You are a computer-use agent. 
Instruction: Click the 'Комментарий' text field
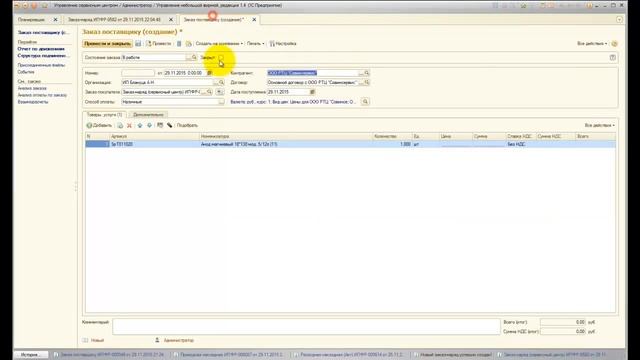pyautogui.click(x=306, y=327)
